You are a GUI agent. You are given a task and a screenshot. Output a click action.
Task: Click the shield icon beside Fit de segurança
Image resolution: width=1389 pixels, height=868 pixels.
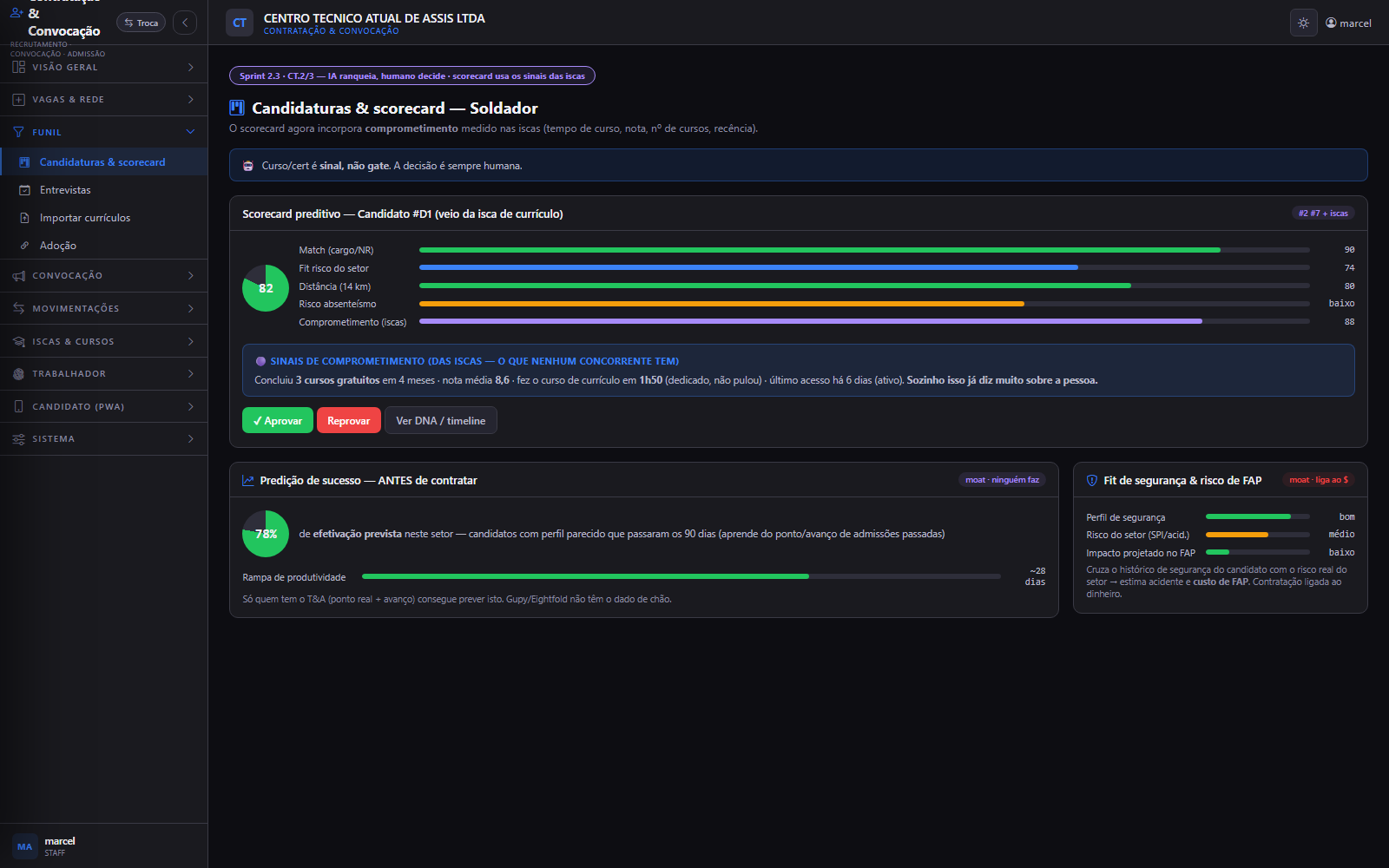pos(1092,480)
